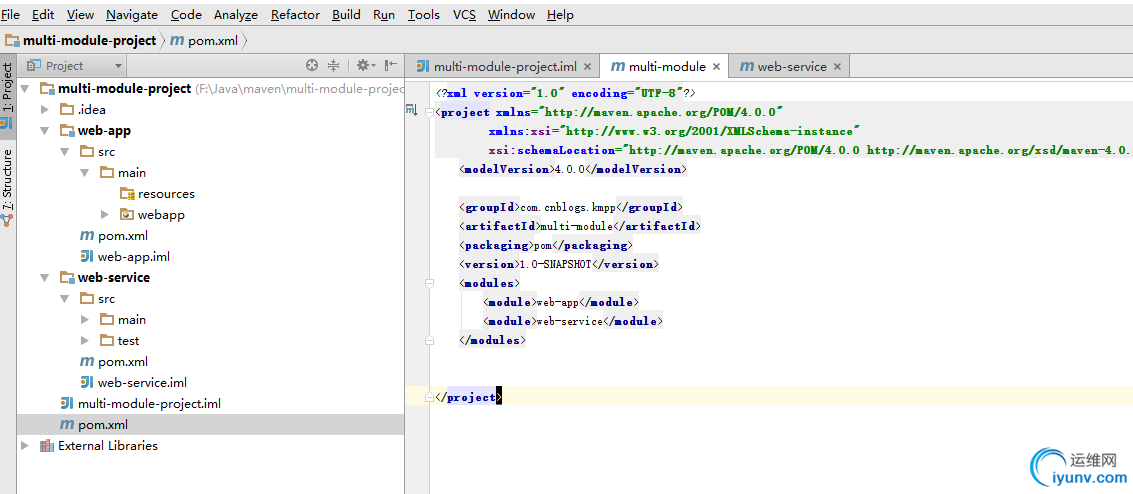This screenshot has width=1133, height=494.
Task: Open the Help menu
Action: click(x=560, y=14)
